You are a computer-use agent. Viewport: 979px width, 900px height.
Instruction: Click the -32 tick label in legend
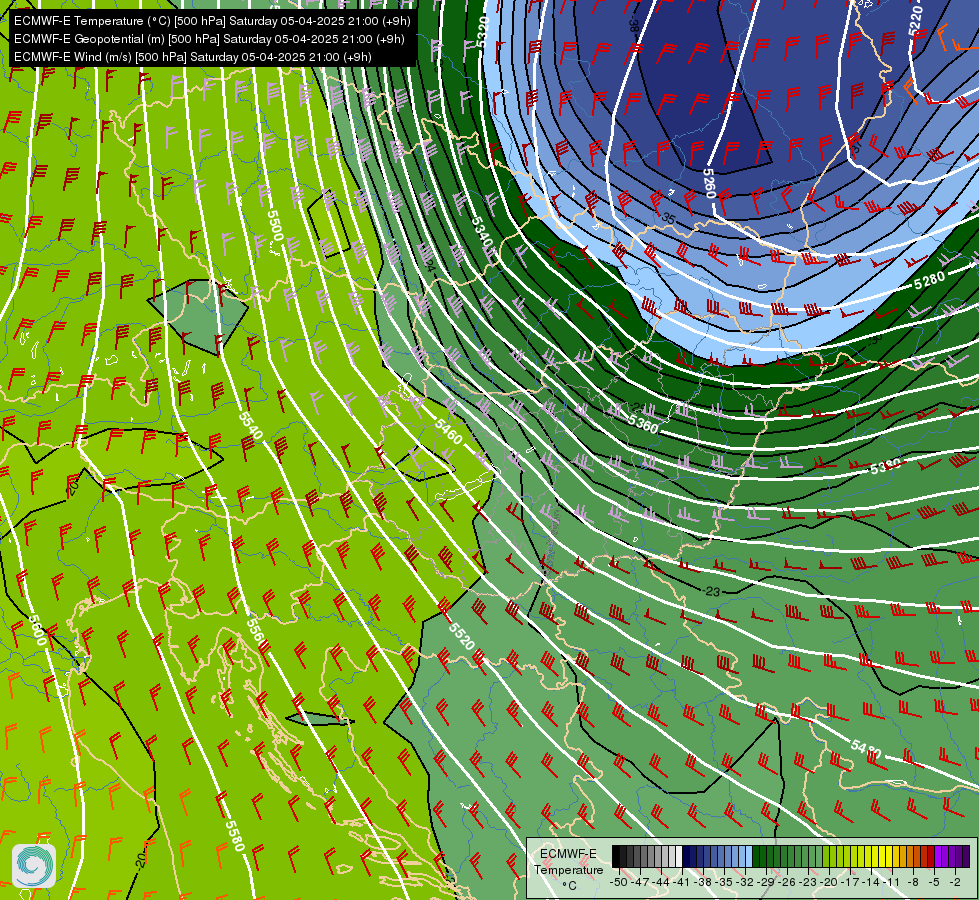pos(745,882)
